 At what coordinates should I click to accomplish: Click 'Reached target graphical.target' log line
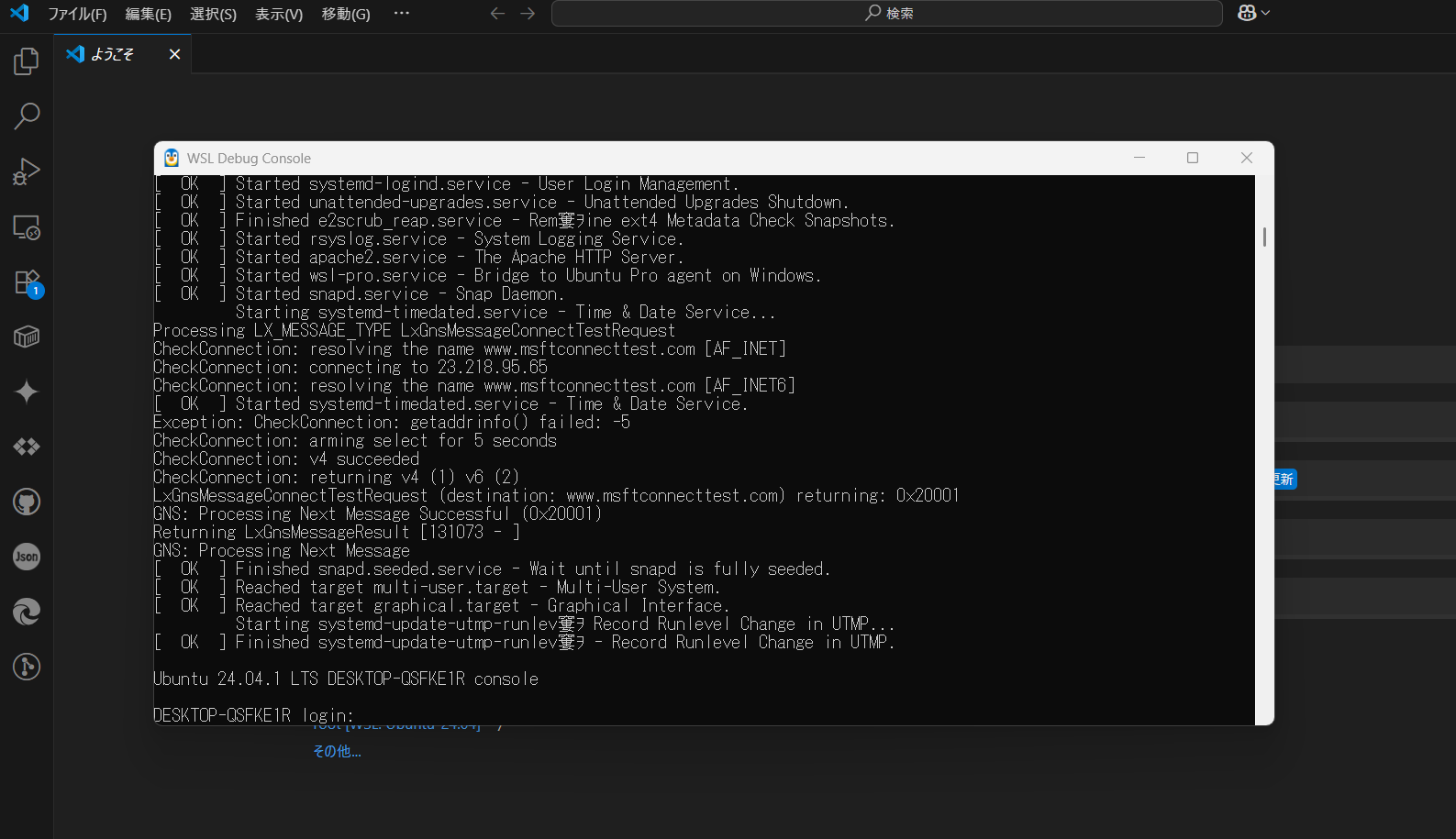coord(442,605)
